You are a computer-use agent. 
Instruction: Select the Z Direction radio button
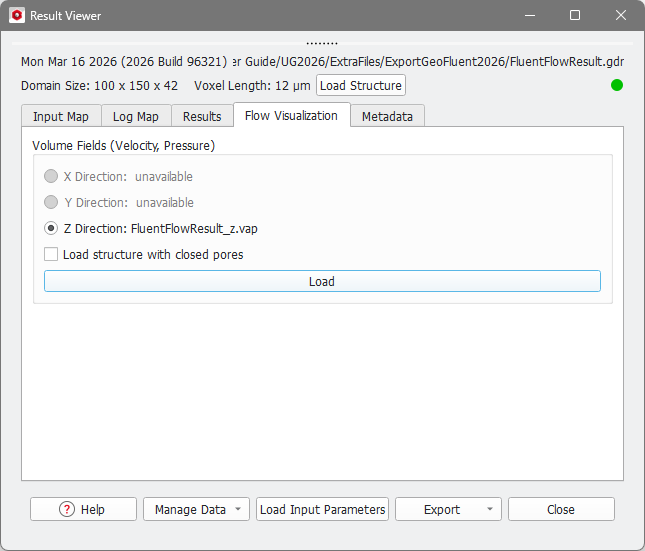click(51, 228)
